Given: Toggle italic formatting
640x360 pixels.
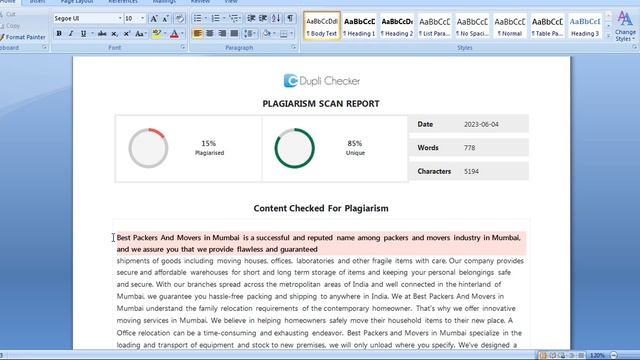Looking at the screenshot, I should pos(71,33).
